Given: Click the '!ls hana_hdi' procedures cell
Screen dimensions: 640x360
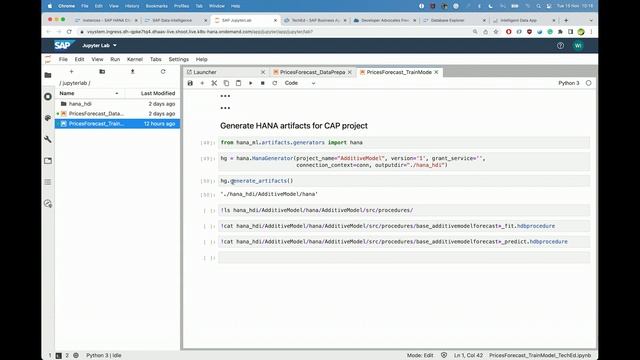Looking at the screenshot, I should tap(404, 210).
